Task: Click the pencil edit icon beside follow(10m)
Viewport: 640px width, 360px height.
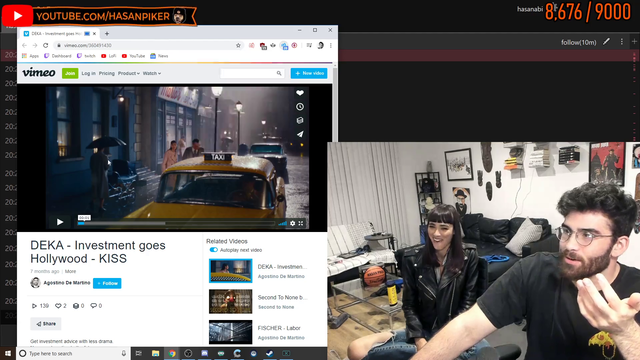Action: point(607,42)
